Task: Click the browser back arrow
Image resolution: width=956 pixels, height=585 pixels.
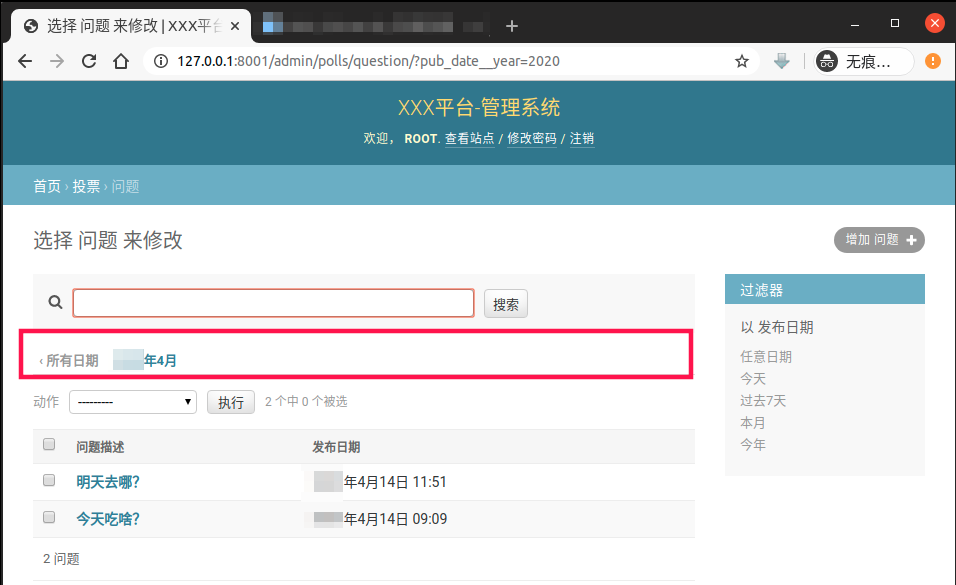Action: (25, 61)
